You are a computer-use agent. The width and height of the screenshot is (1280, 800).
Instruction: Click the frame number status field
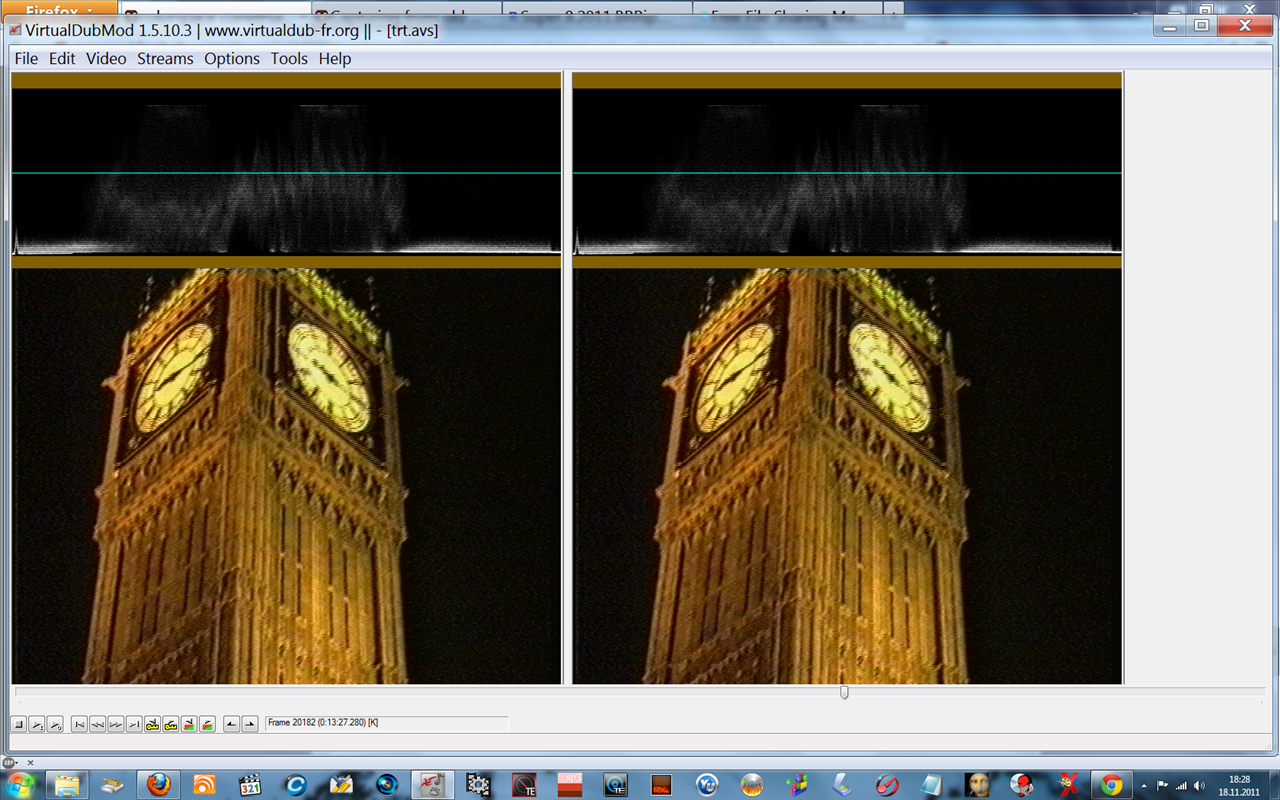387,723
